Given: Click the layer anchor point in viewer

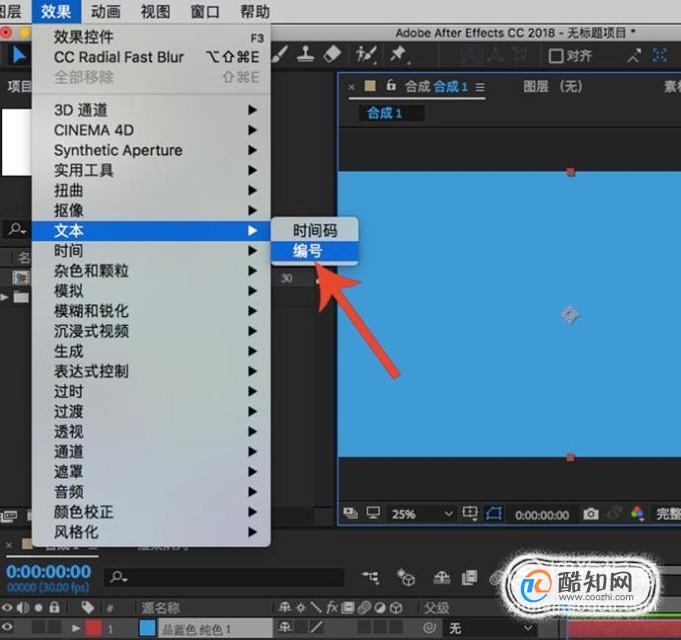Looking at the screenshot, I should [570, 314].
